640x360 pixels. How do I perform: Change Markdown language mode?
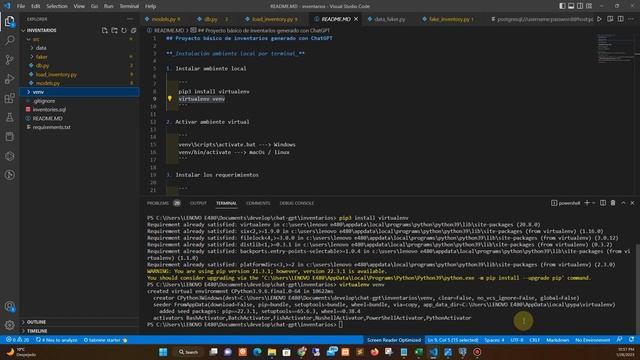click(x=558, y=340)
